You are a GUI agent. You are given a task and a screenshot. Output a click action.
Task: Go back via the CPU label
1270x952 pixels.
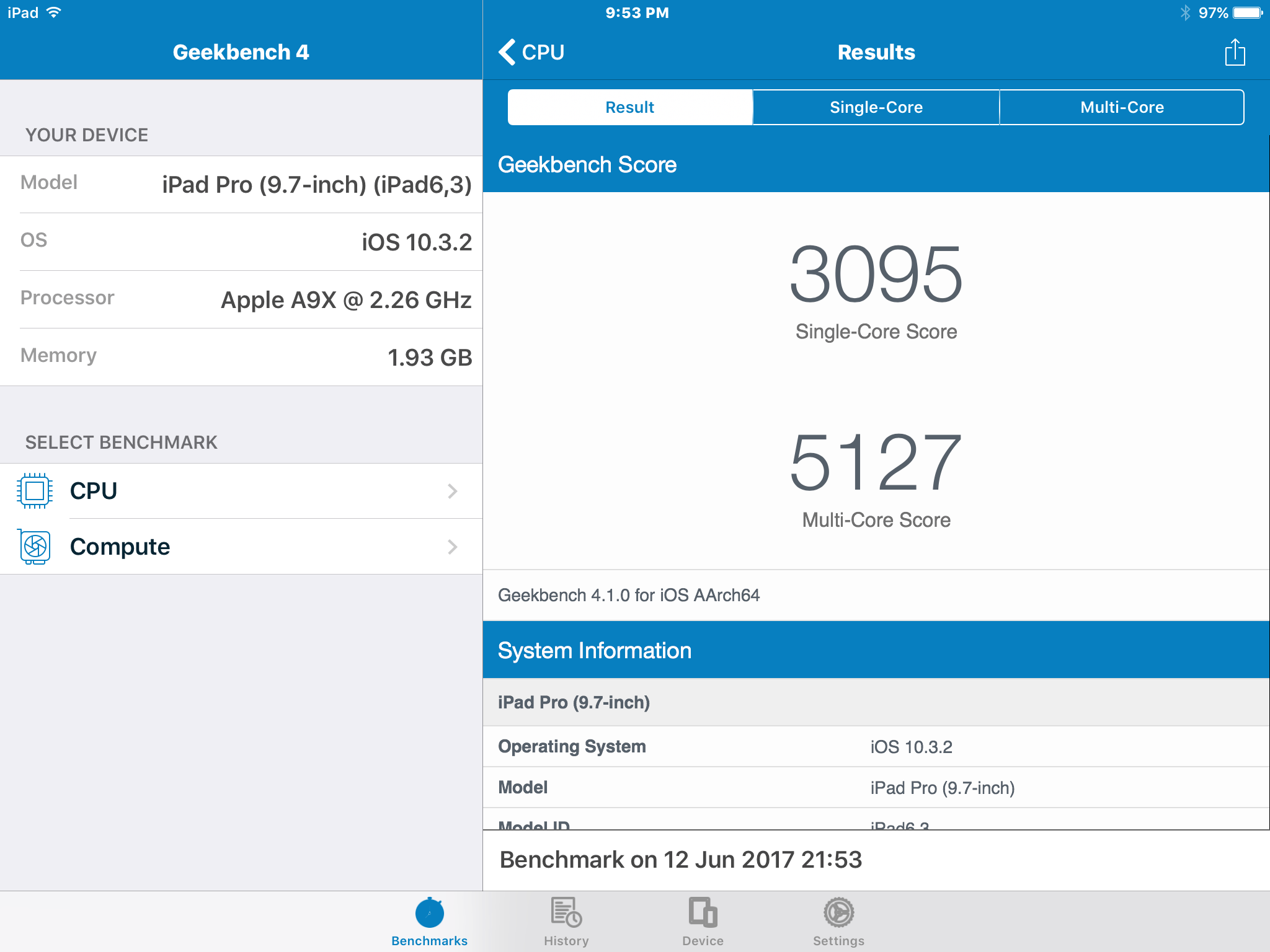pyautogui.click(x=543, y=52)
